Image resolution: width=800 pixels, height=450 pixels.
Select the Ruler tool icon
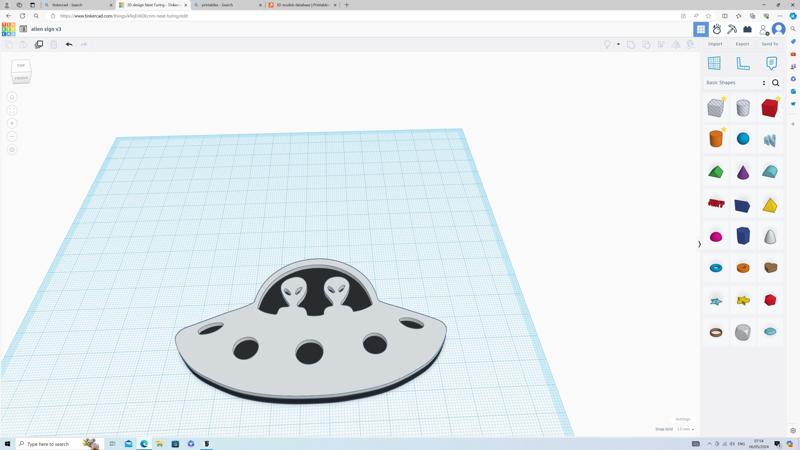[x=743, y=63]
